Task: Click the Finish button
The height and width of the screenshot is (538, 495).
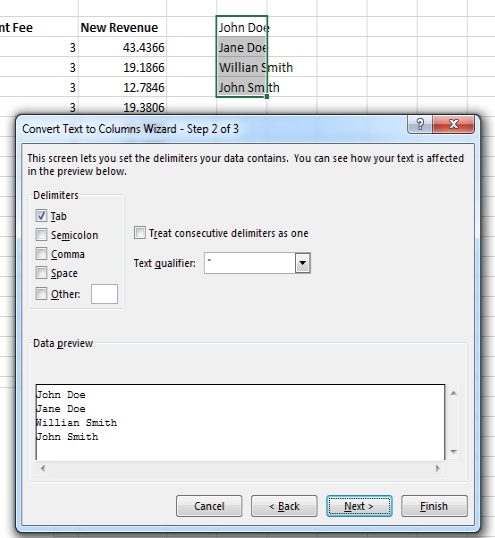Action: (x=434, y=506)
